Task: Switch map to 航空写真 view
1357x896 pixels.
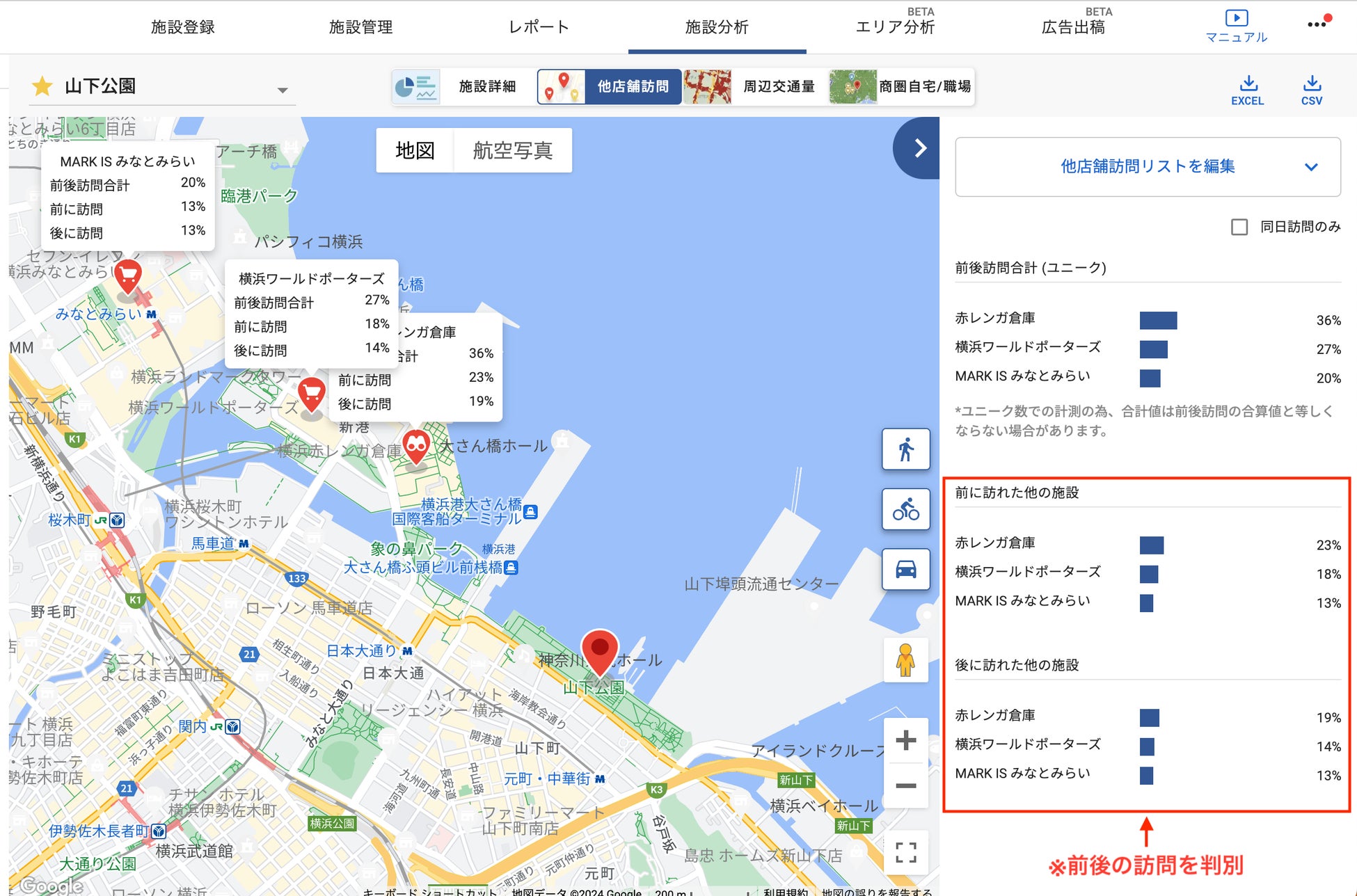Action: click(x=512, y=150)
